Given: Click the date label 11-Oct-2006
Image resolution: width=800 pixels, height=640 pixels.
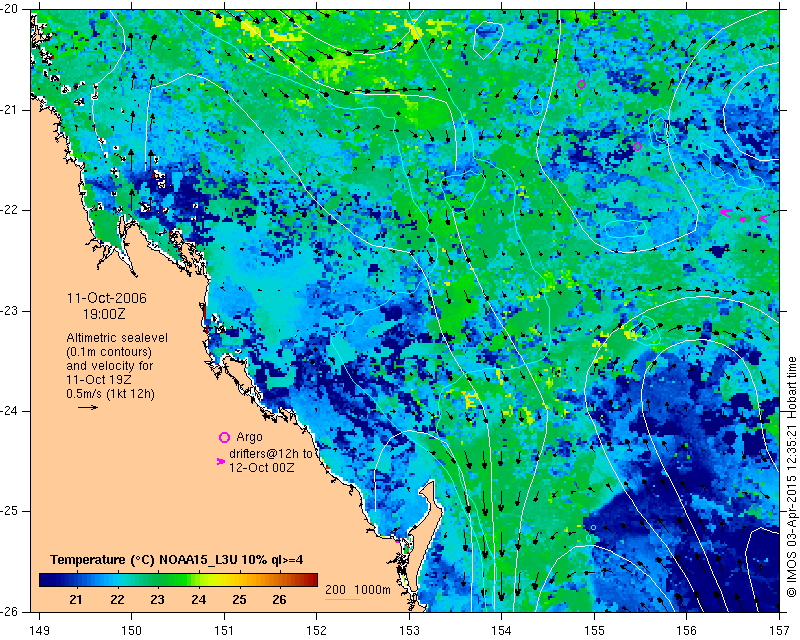Looking at the screenshot, I should 107,298.
